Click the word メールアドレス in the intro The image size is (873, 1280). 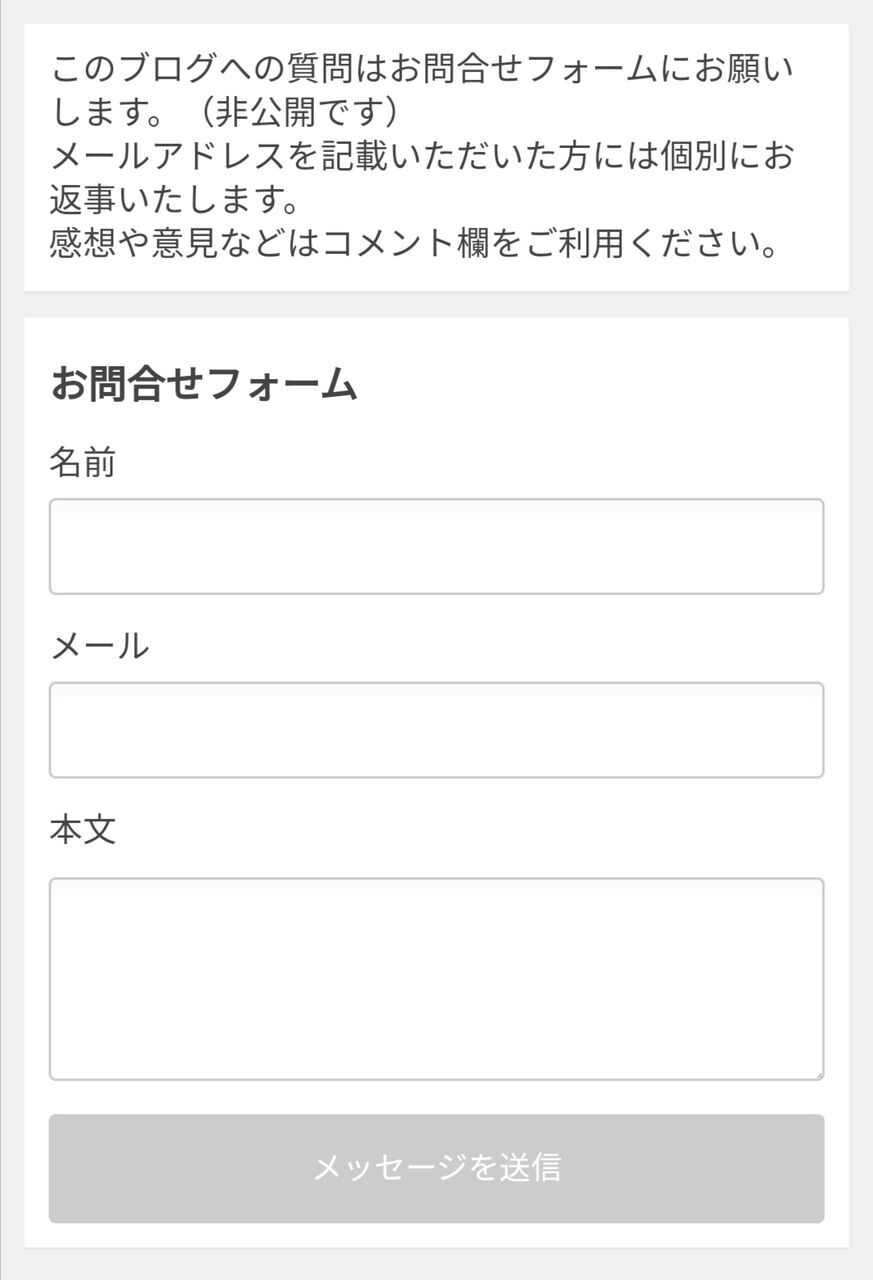(x=169, y=157)
